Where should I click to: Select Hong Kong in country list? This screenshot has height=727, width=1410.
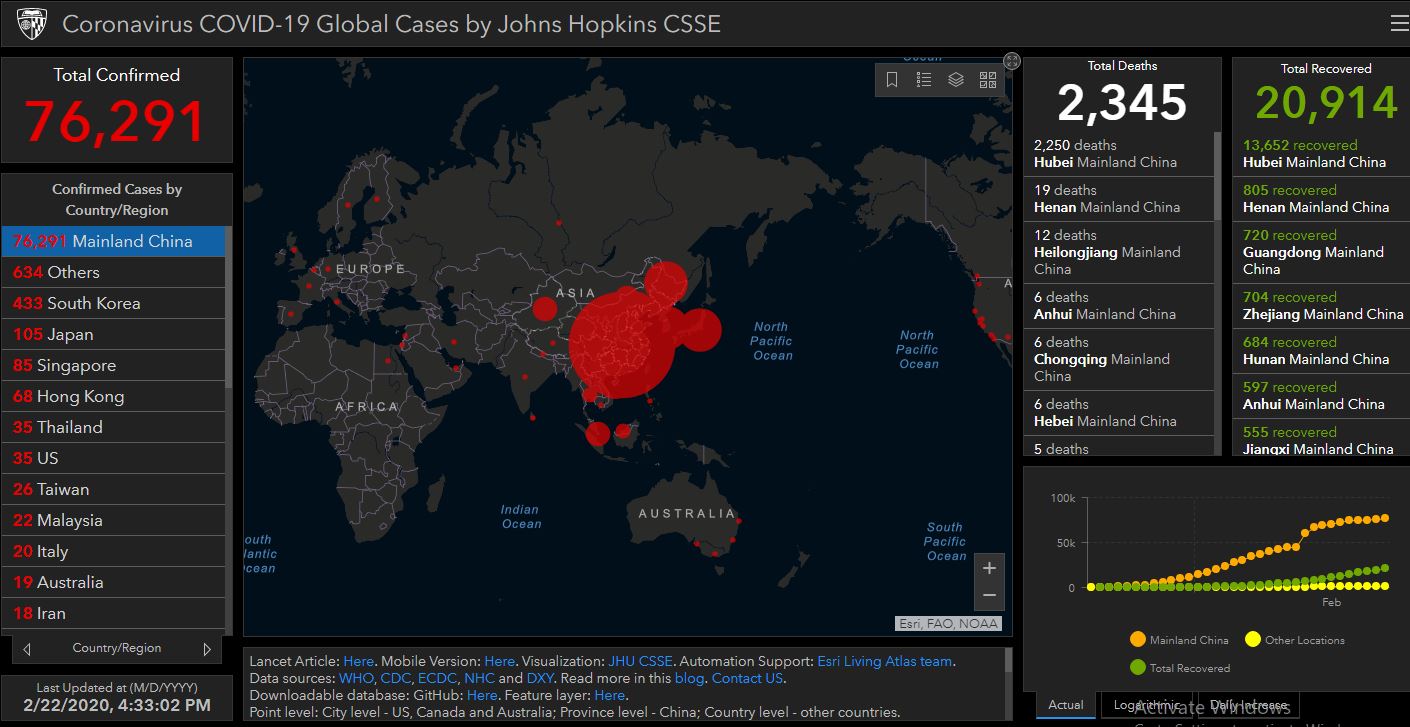[114, 396]
